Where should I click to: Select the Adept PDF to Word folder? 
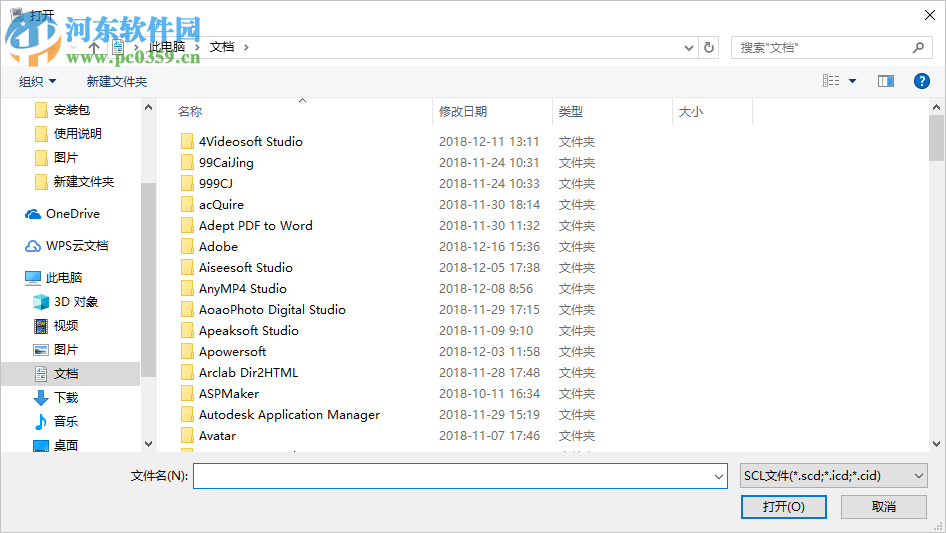[256, 226]
